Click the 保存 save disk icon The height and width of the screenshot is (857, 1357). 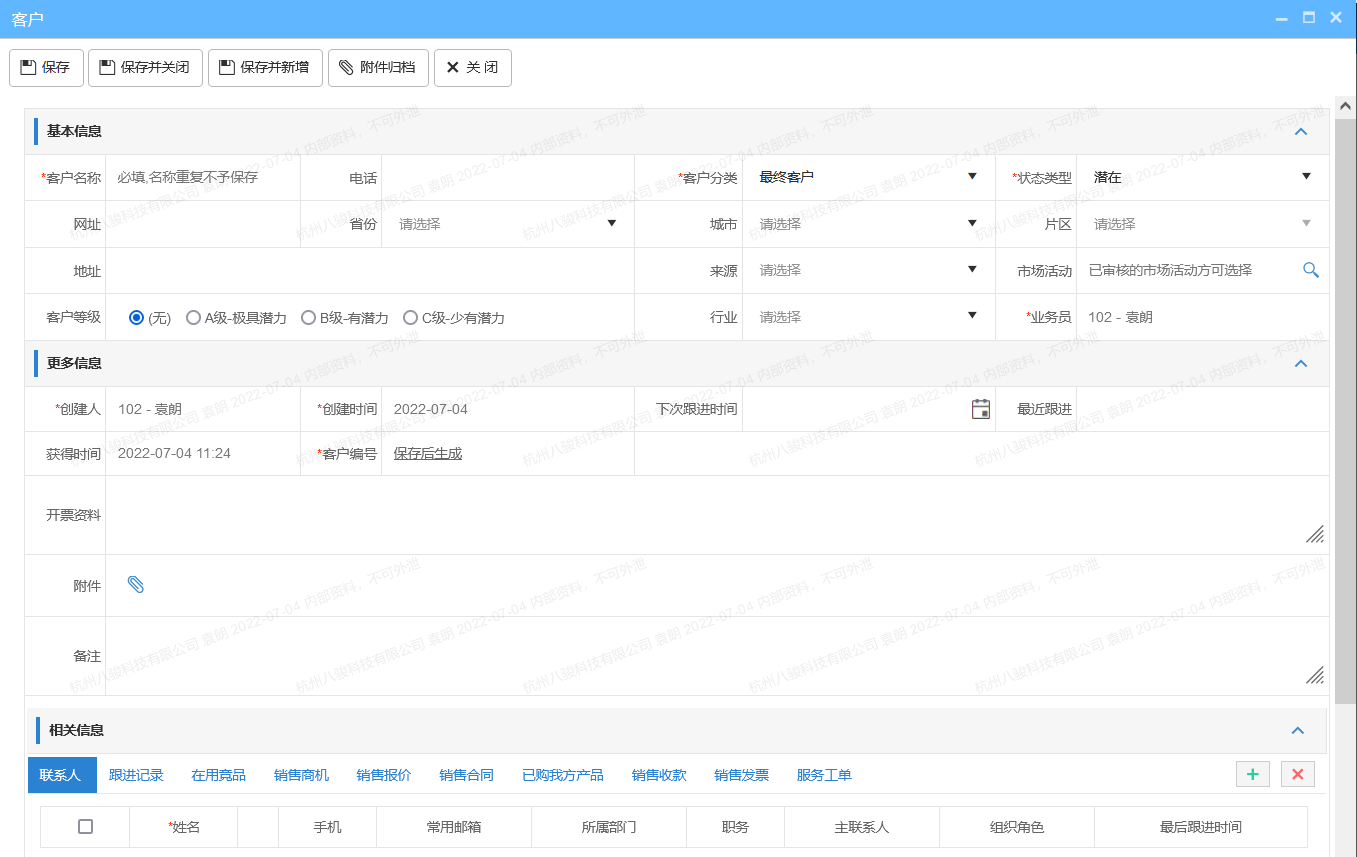coord(28,67)
